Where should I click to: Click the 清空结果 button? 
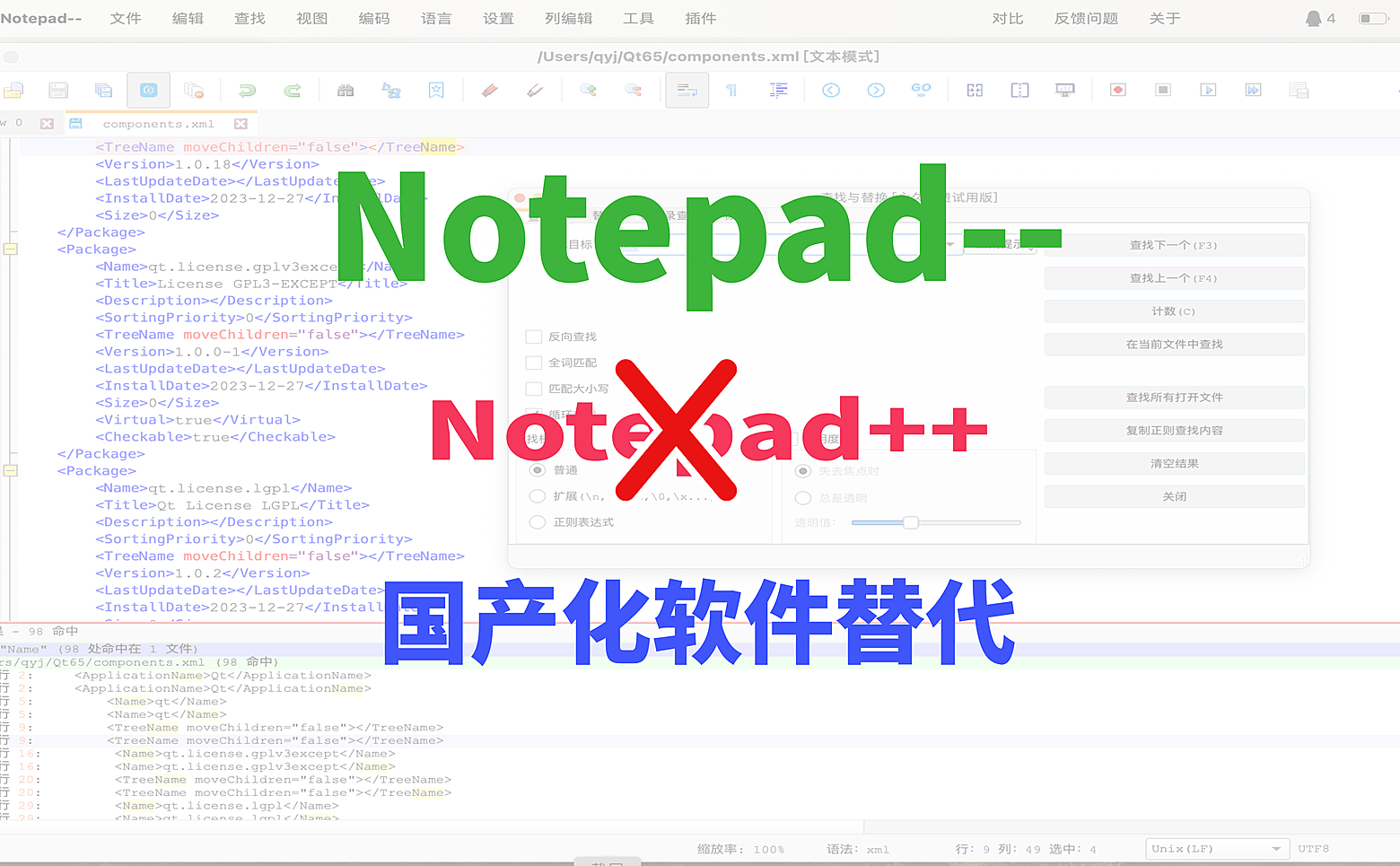click(1174, 464)
